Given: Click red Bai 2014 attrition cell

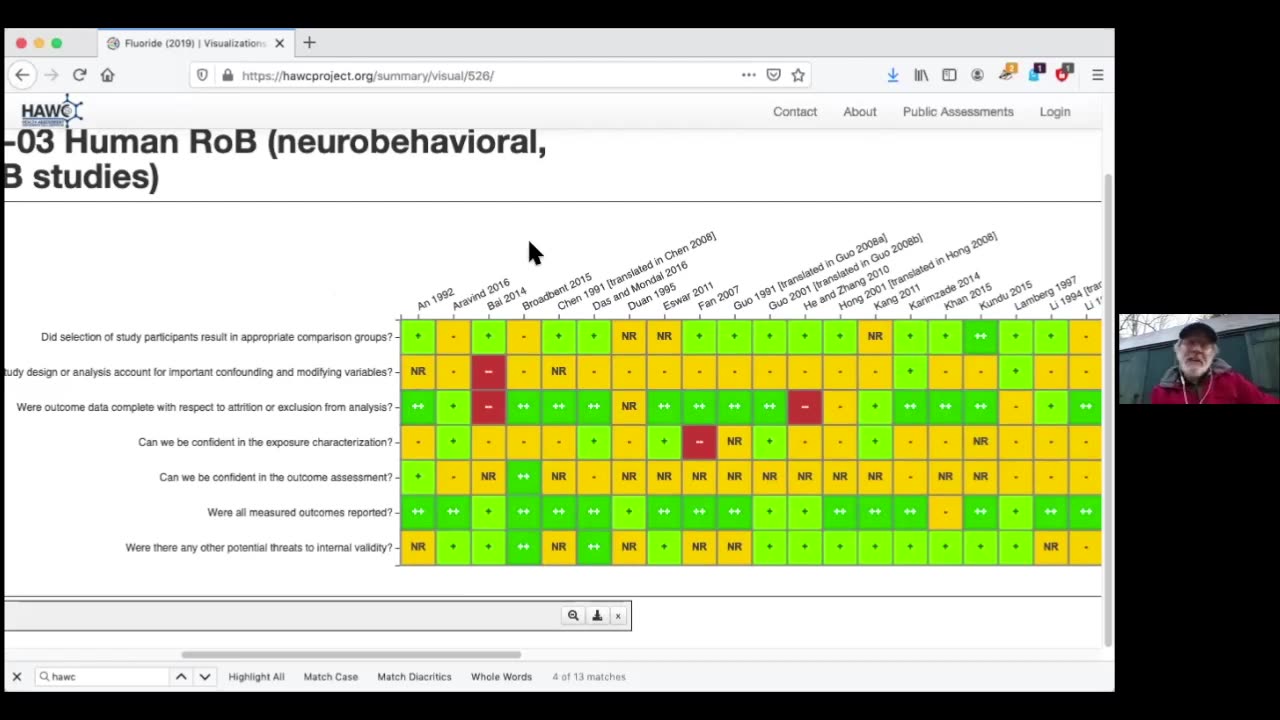Looking at the screenshot, I should pyautogui.click(x=488, y=406).
